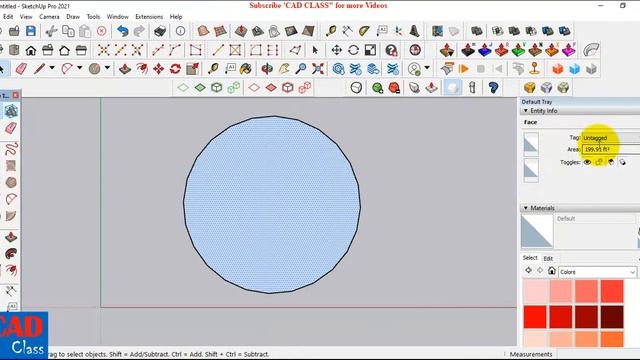Open the Colors material library dropdown
Viewport: 640px width, 360px height.
(597, 272)
